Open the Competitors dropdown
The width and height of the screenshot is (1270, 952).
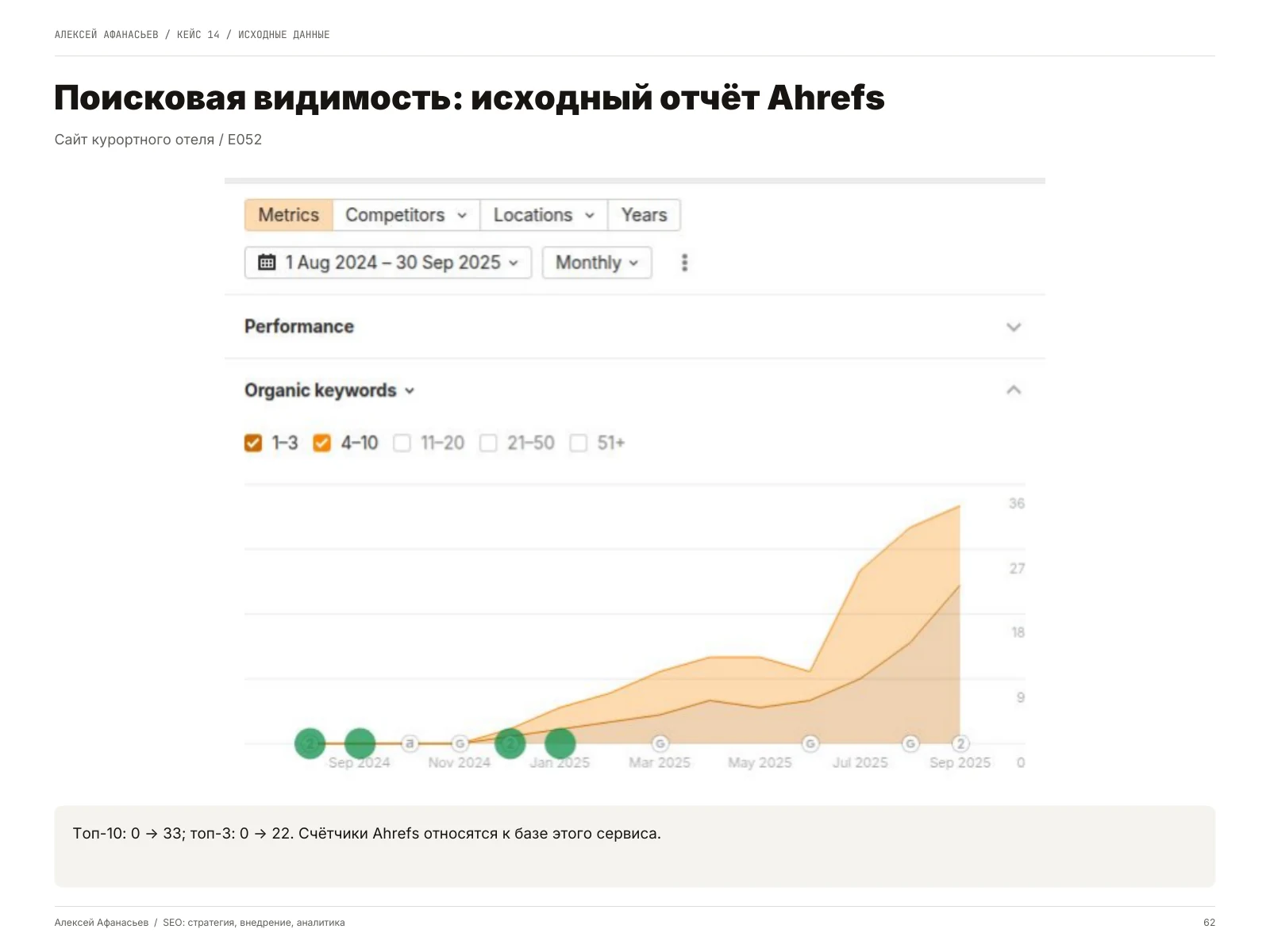tap(406, 215)
